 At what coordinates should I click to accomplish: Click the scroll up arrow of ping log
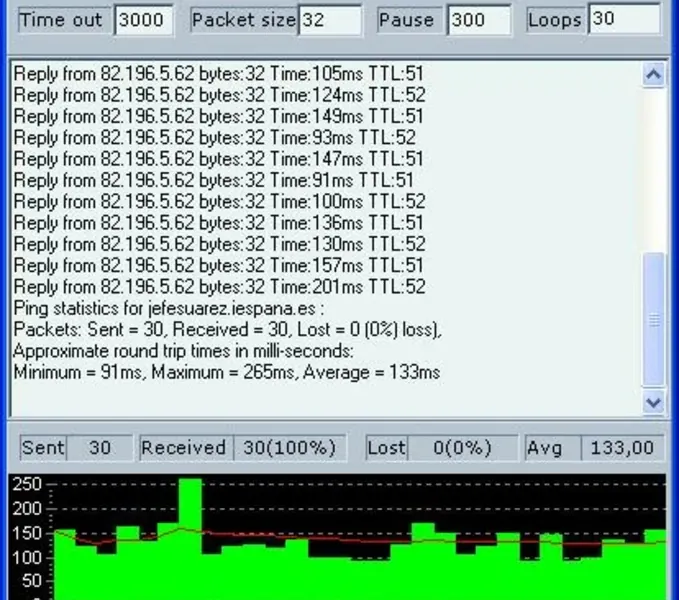653,75
